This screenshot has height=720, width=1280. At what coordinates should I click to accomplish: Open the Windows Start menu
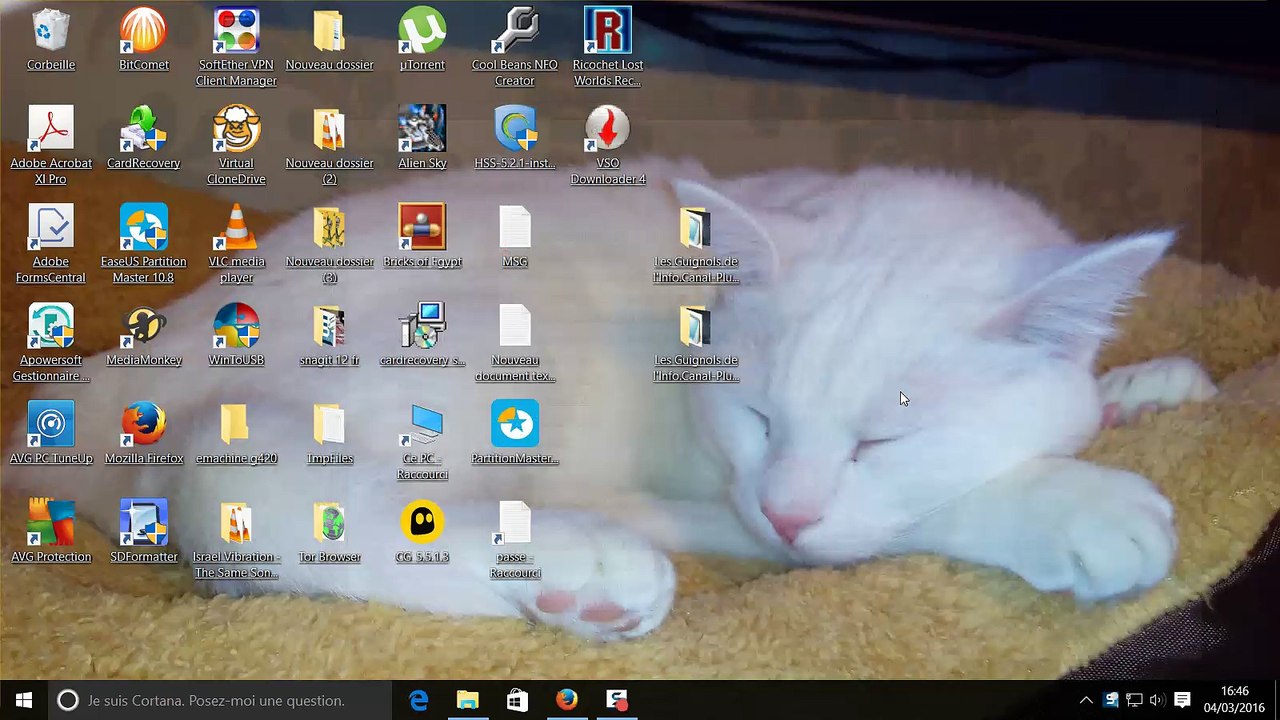tap(24, 700)
